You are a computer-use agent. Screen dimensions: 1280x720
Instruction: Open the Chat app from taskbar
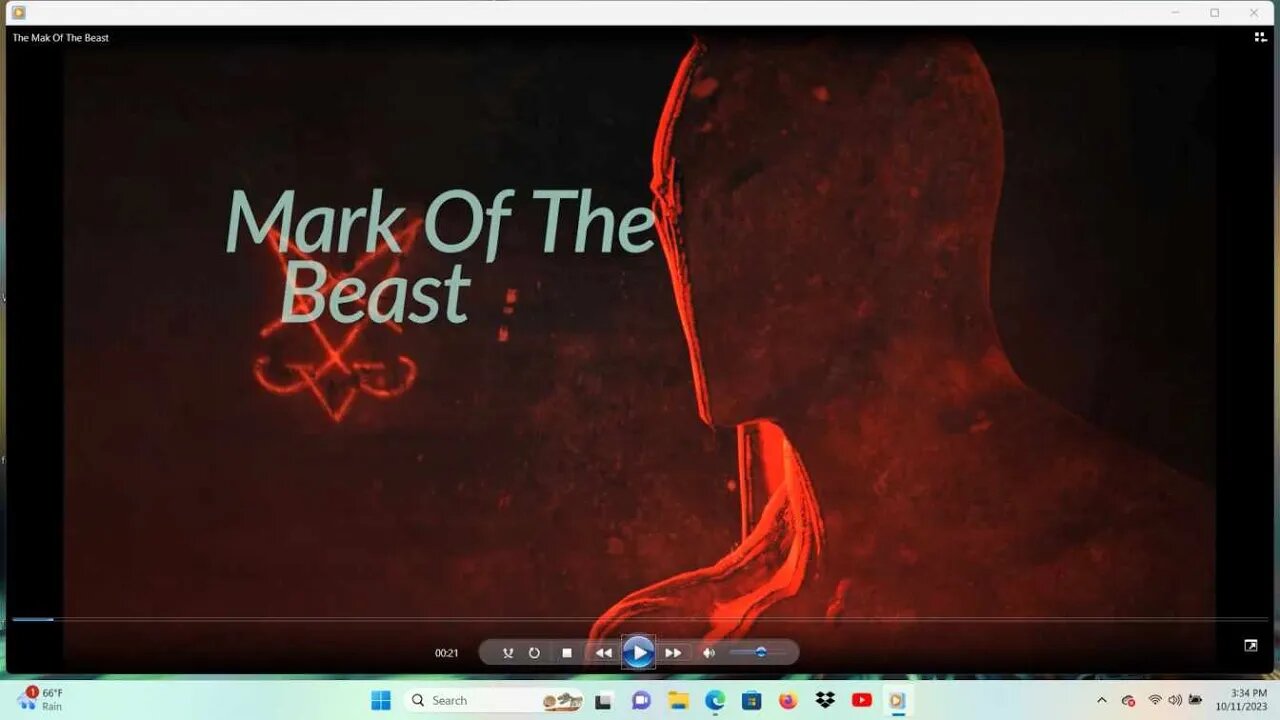[641, 700]
